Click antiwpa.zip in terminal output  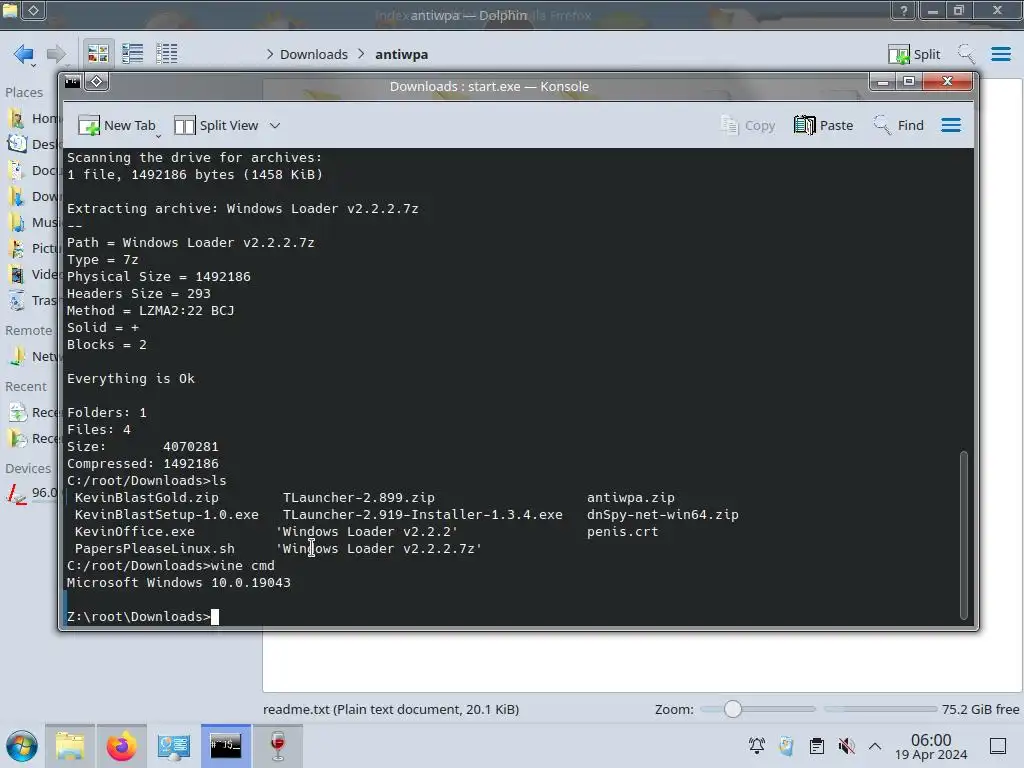630,498
